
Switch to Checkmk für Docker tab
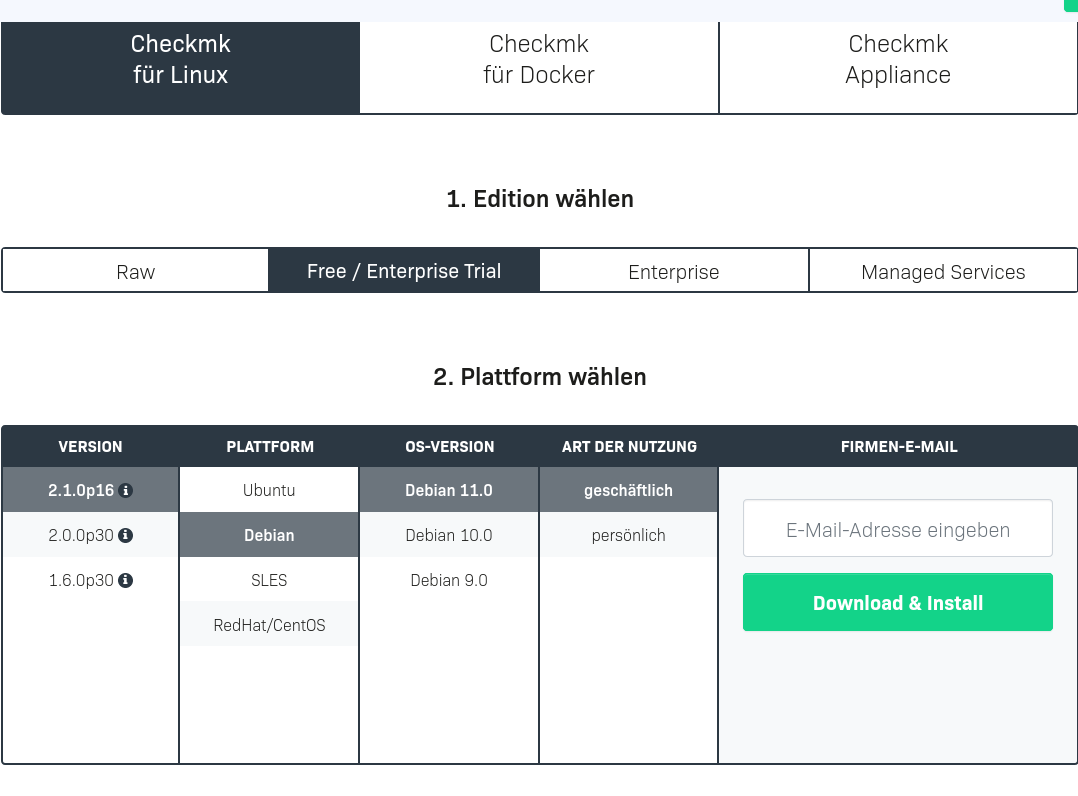click(x=538, y=60)
